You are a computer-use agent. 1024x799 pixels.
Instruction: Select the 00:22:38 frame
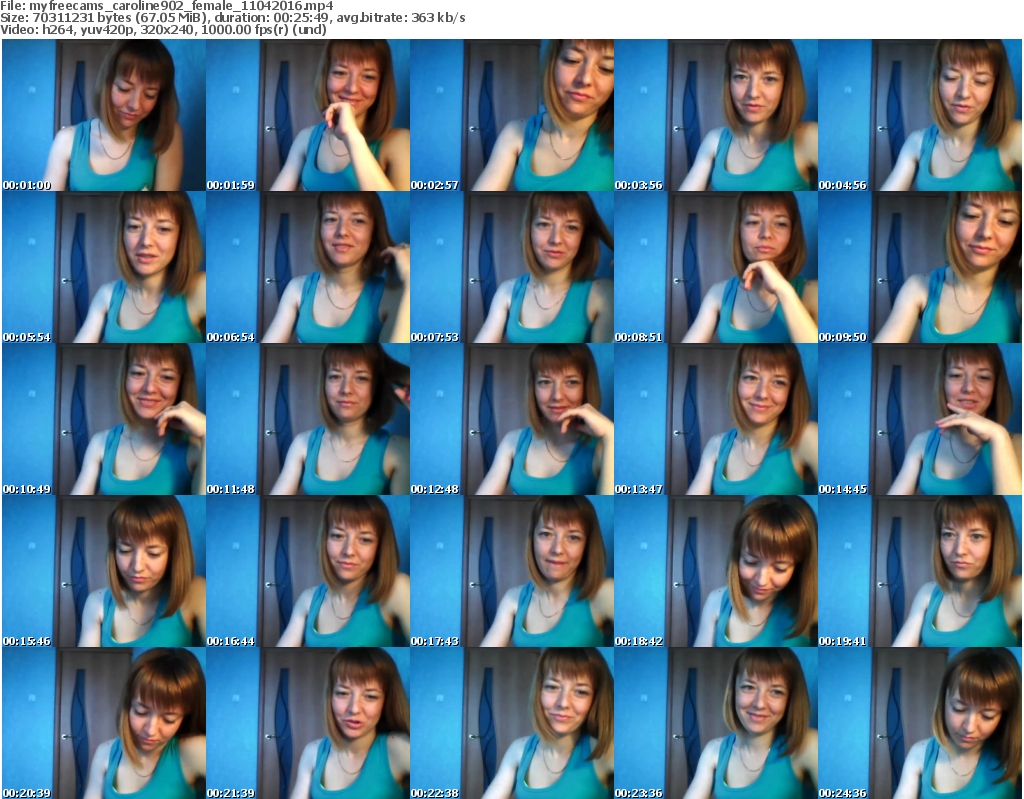512,723
